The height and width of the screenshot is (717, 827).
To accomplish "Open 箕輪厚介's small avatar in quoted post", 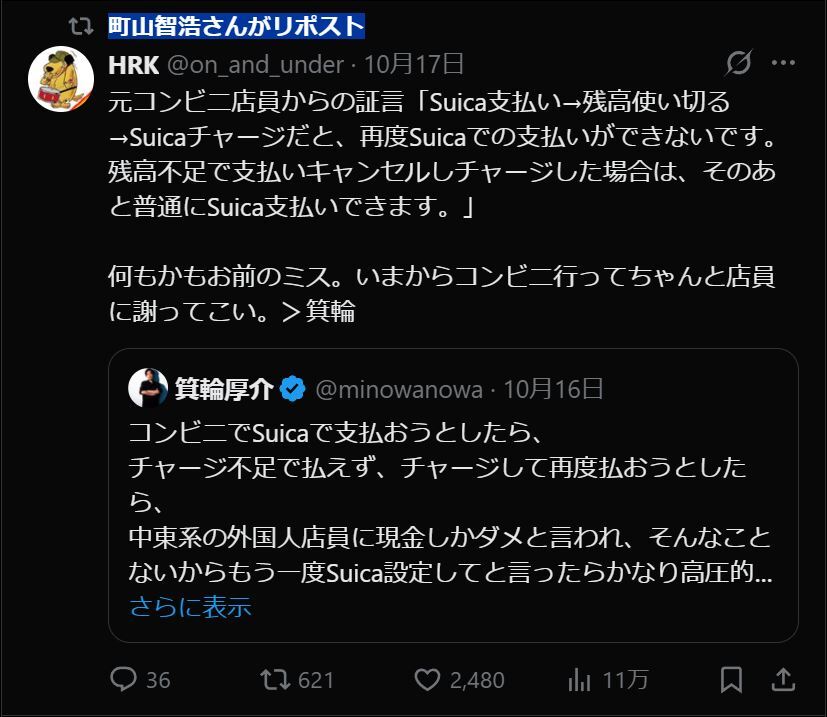I will 148,389.
